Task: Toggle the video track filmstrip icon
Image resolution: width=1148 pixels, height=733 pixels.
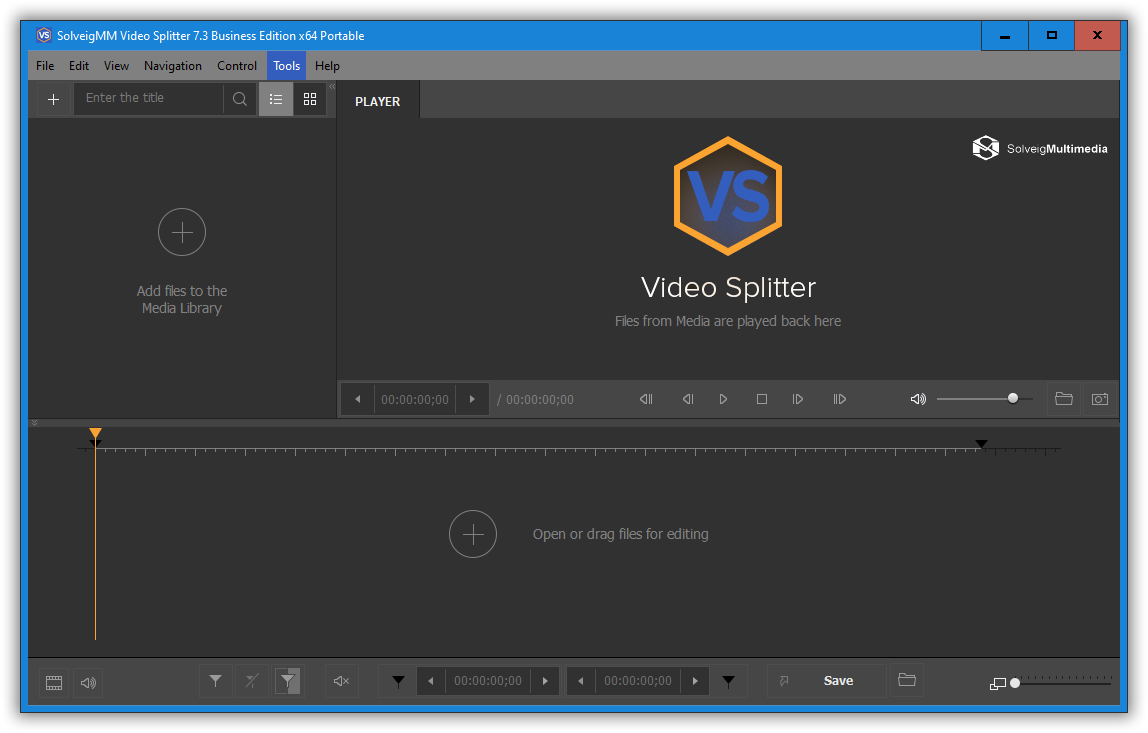Action: (x=54, y=682)
